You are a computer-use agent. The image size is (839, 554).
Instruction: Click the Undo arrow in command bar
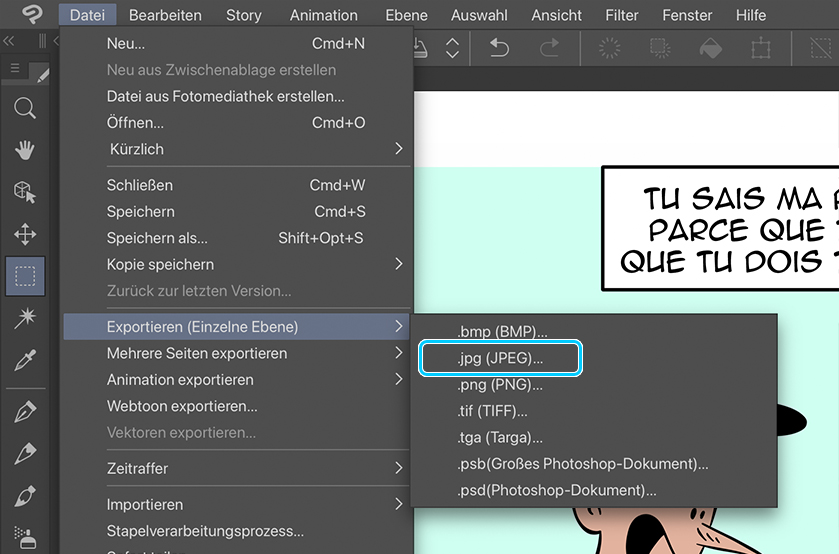[499, 48]
